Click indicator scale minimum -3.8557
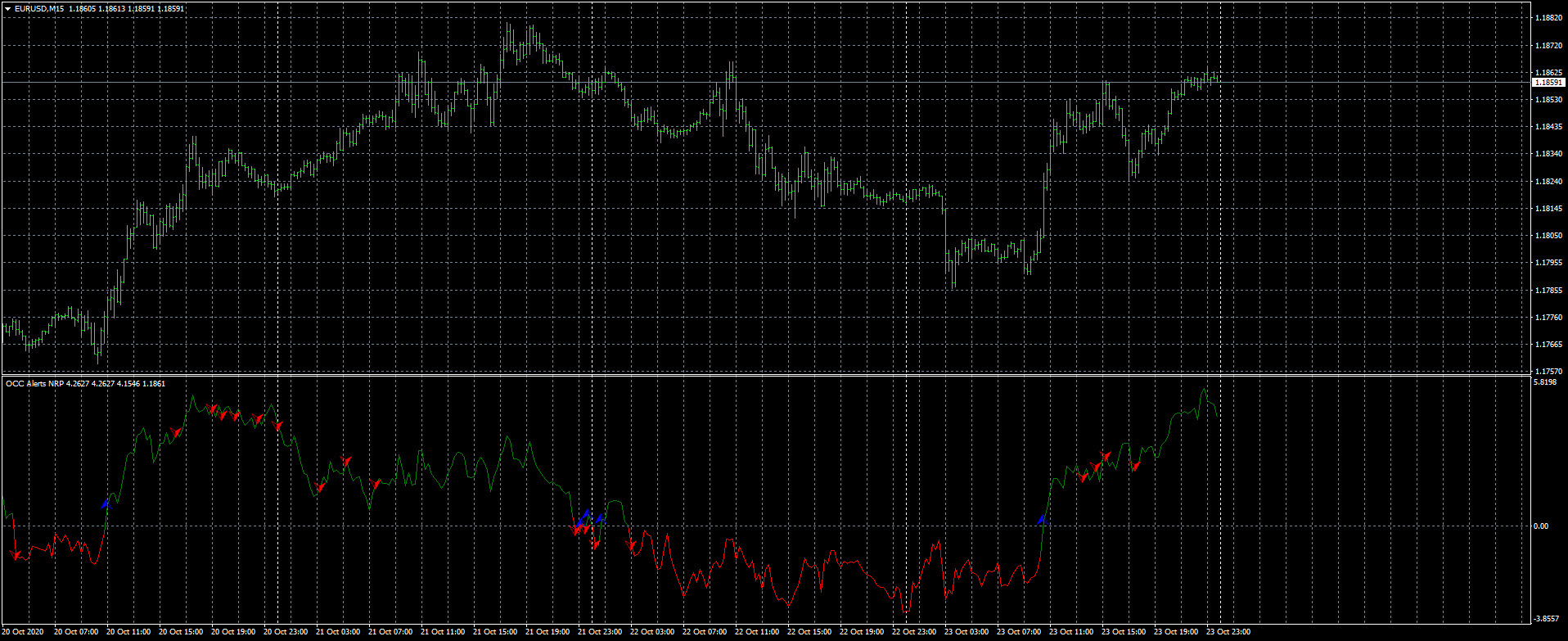 (1545, 619)
